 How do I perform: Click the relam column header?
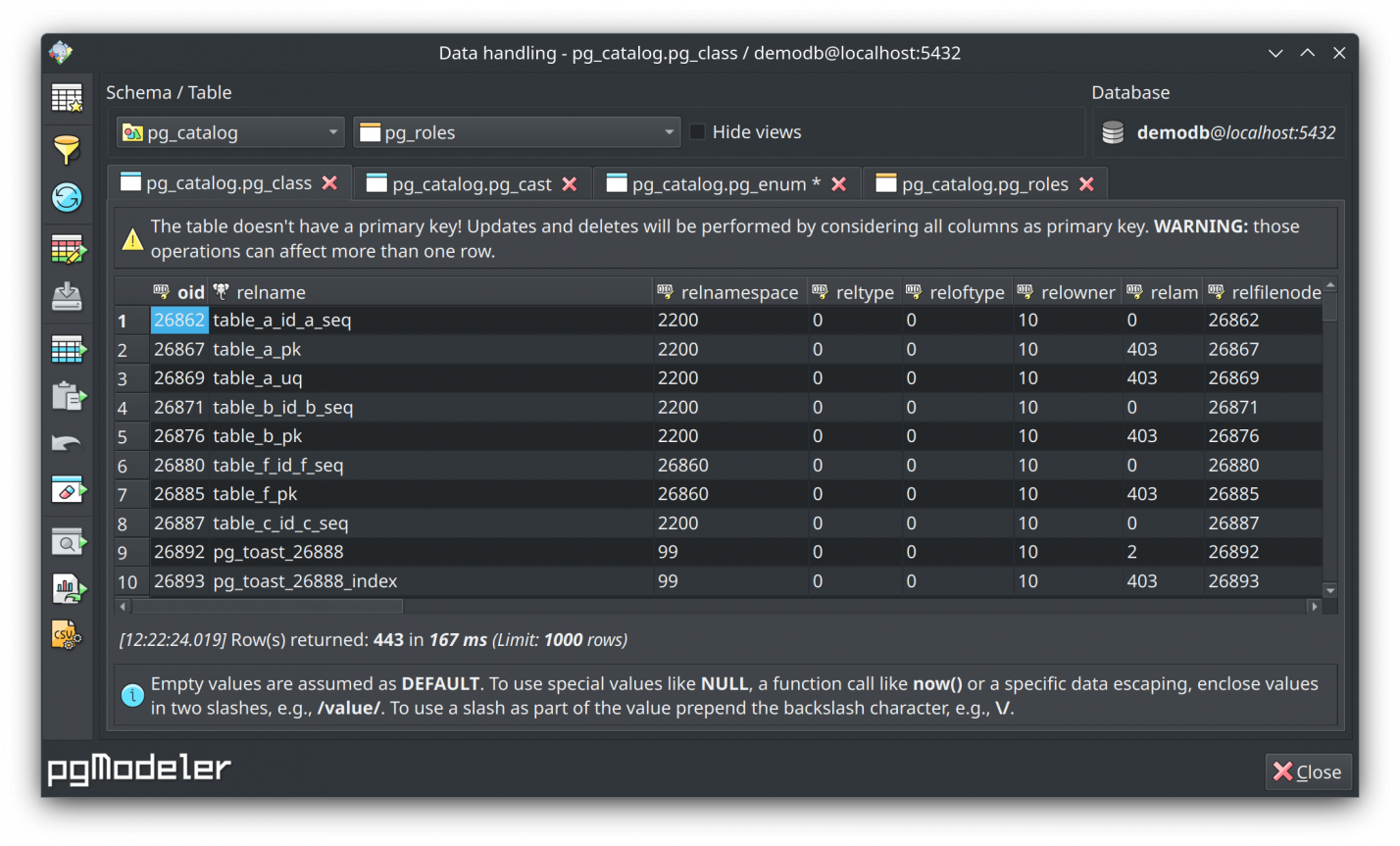[1163, 292]
